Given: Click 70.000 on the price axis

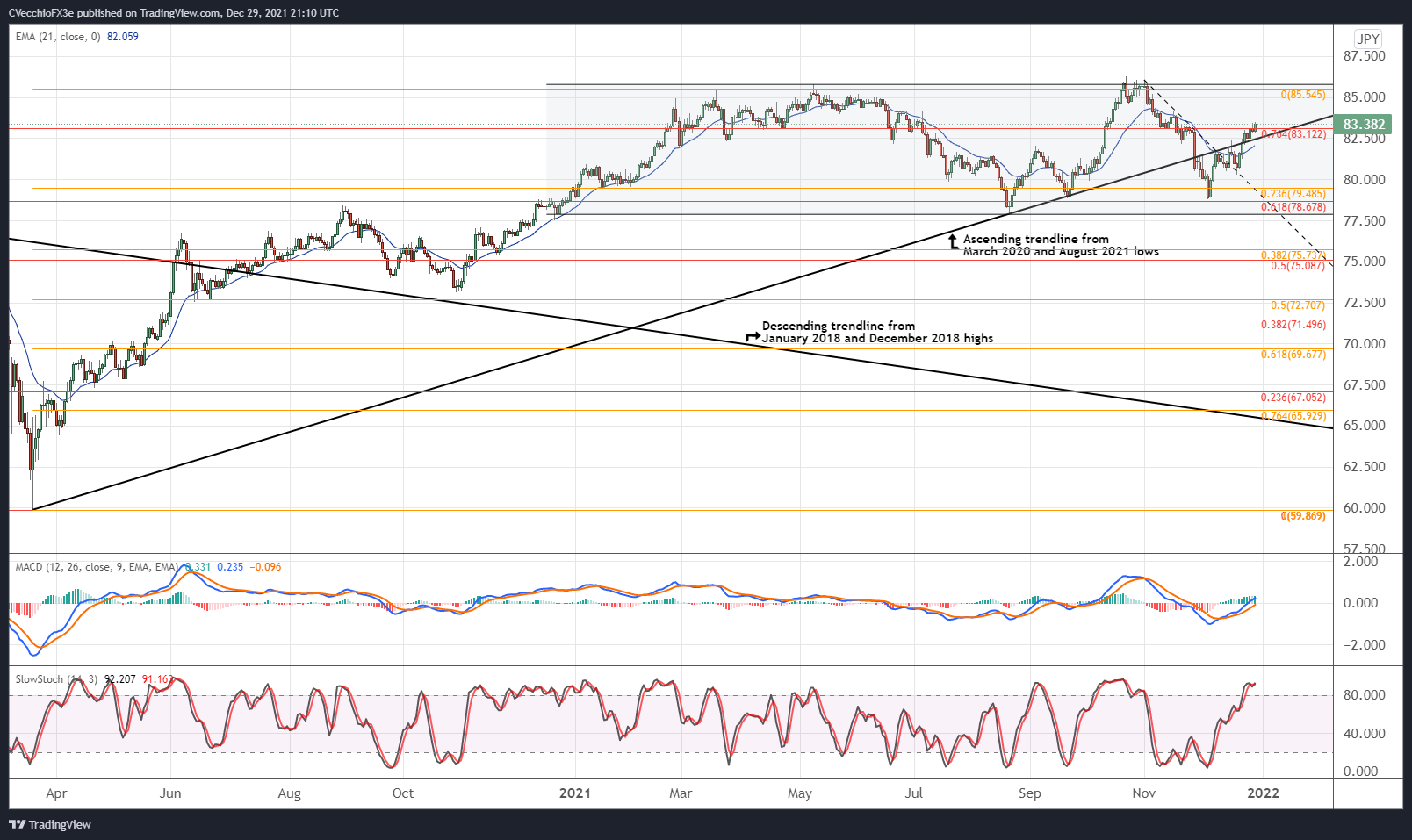Looking at the screenshot, I should pos(1364,344).
